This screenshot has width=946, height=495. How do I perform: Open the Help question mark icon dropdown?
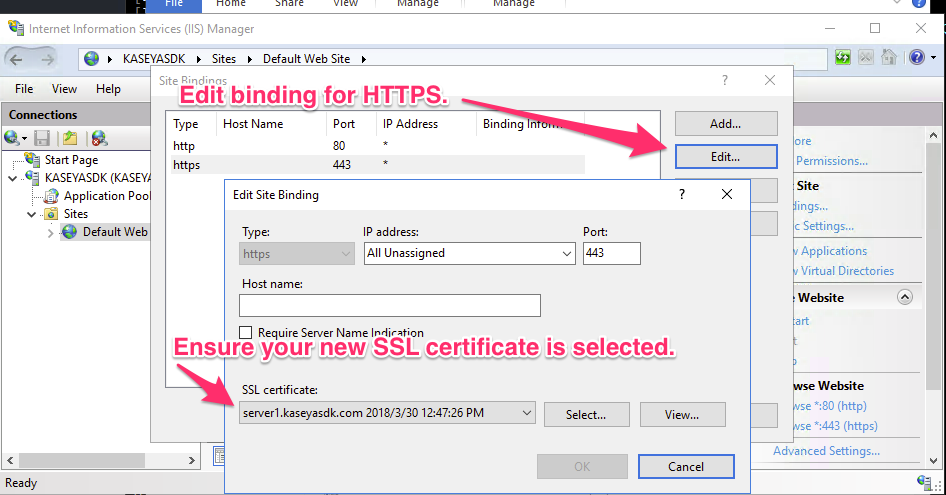pos(933,58)
